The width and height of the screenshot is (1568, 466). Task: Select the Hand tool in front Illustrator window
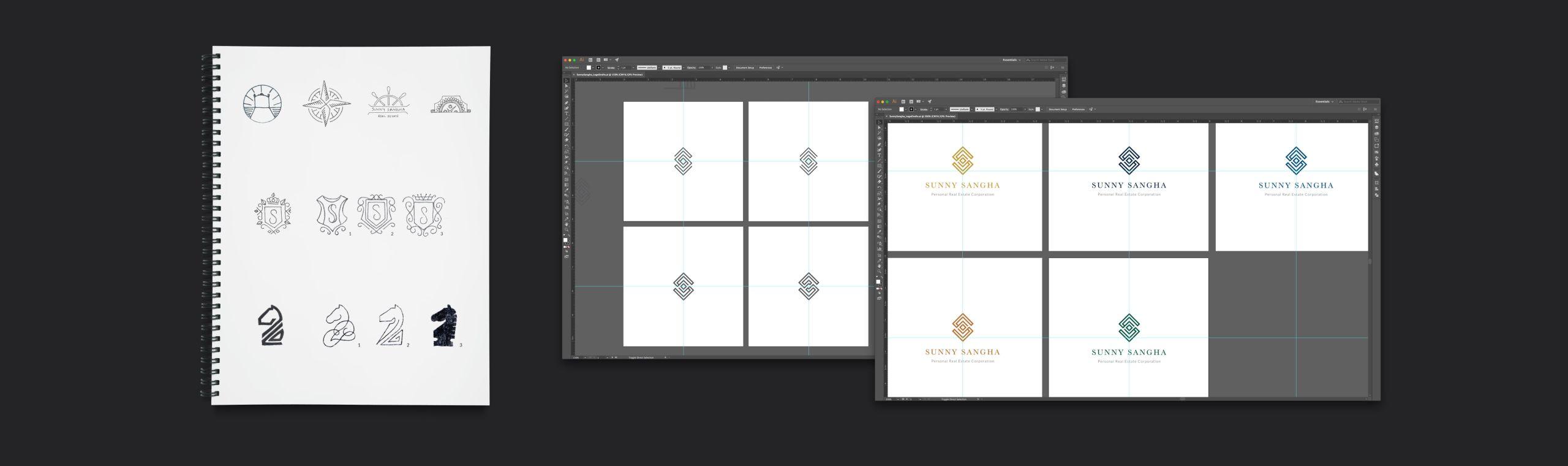(880, 266)
